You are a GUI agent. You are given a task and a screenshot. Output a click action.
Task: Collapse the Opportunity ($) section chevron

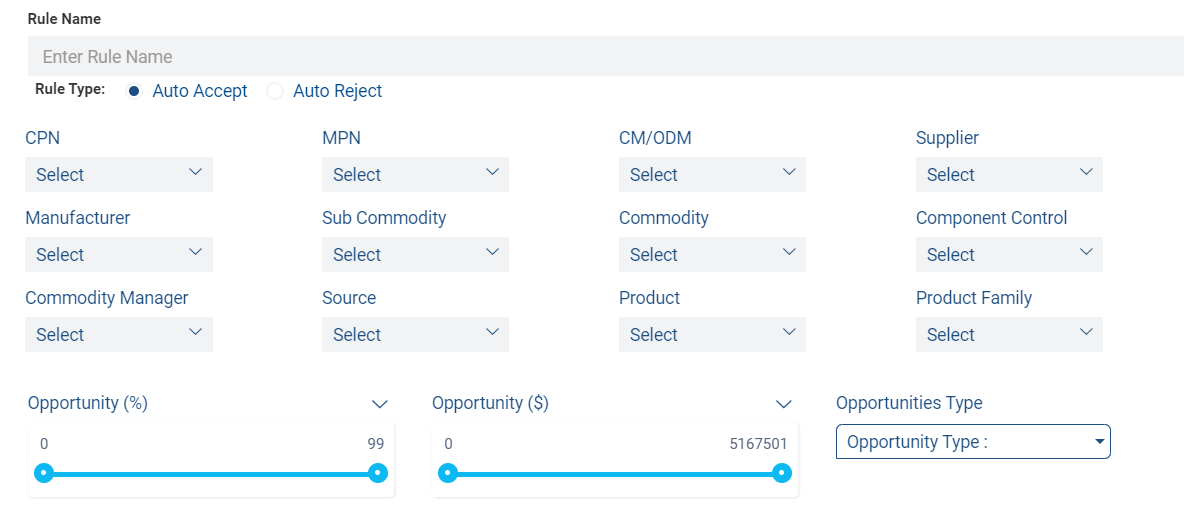click(x=784, y=404)
